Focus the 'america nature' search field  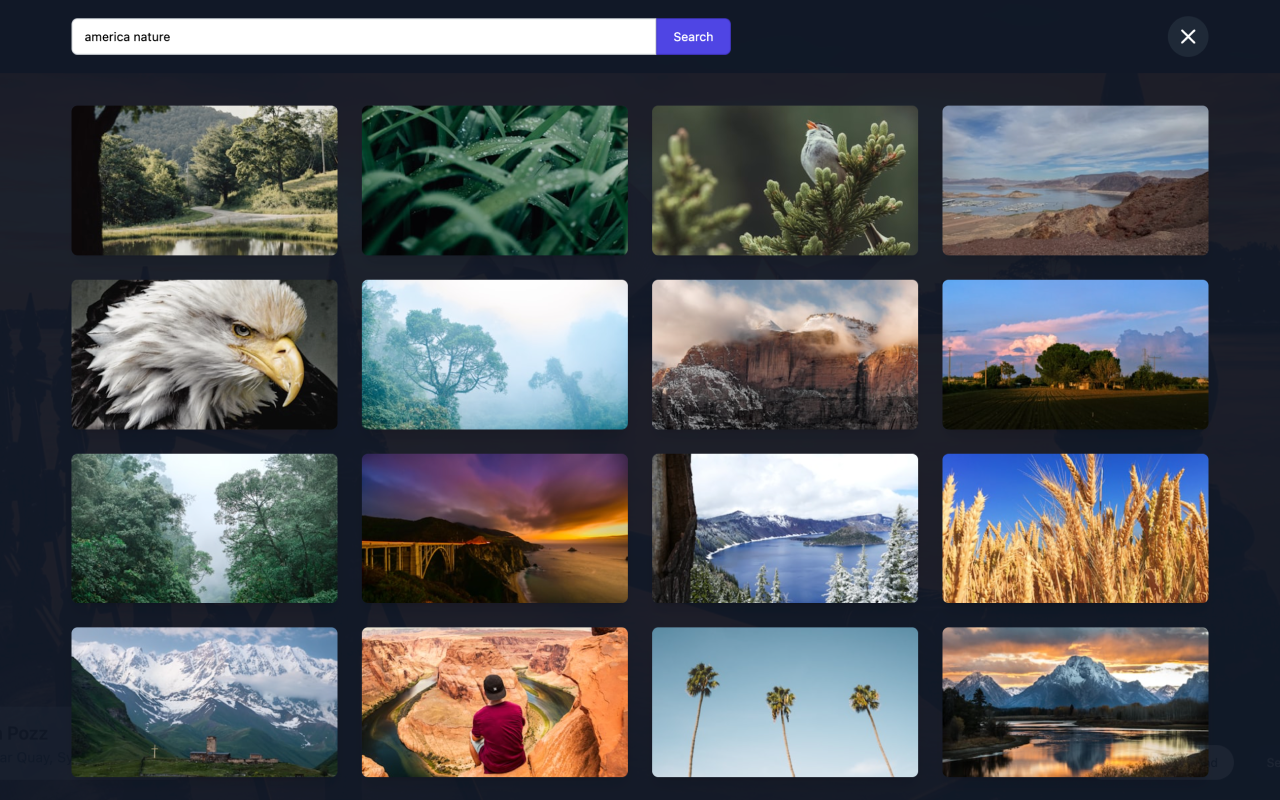(x=364, y=37)
